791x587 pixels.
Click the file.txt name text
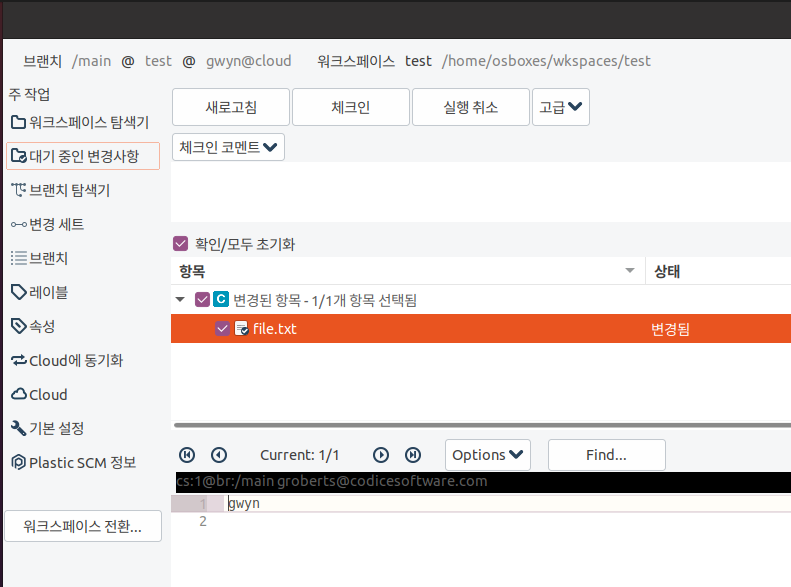click(274, 329)
